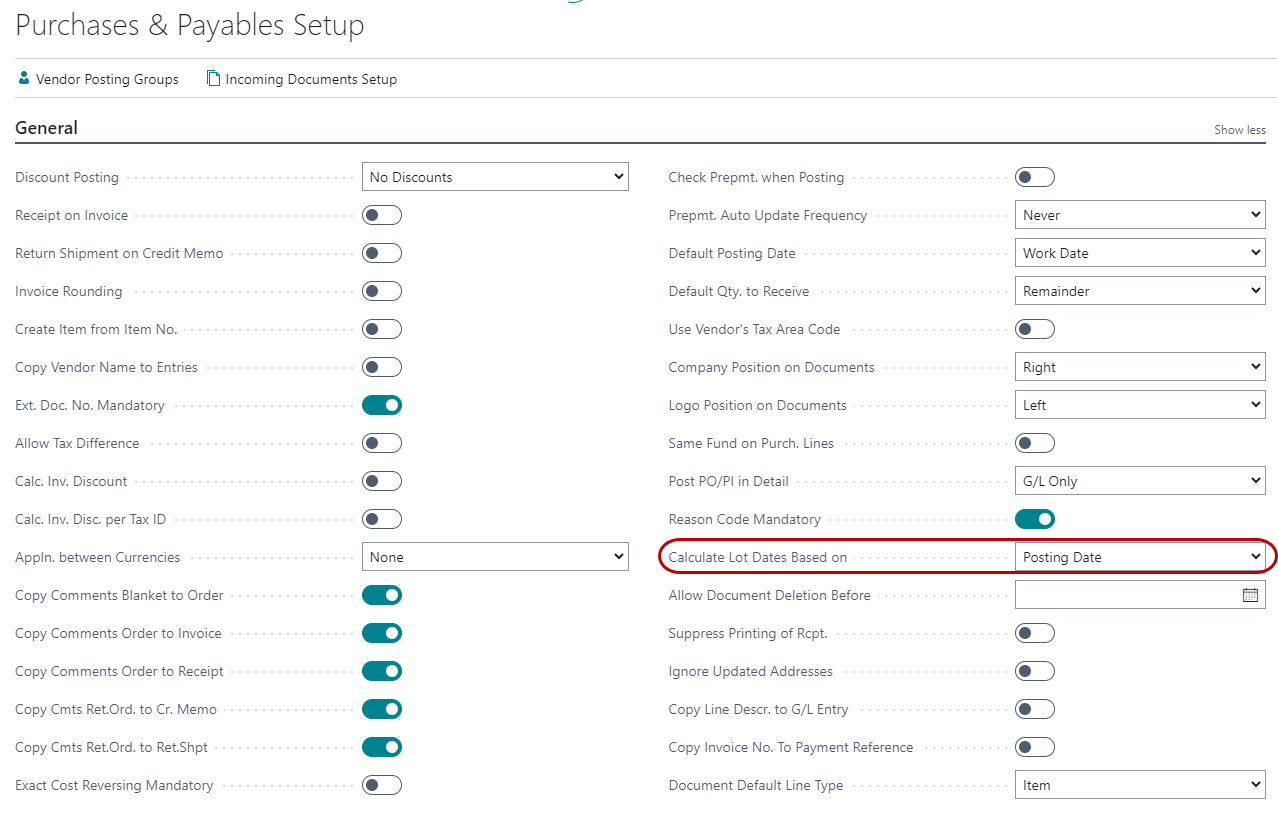Click Show less in General section

pos(1239,130)
